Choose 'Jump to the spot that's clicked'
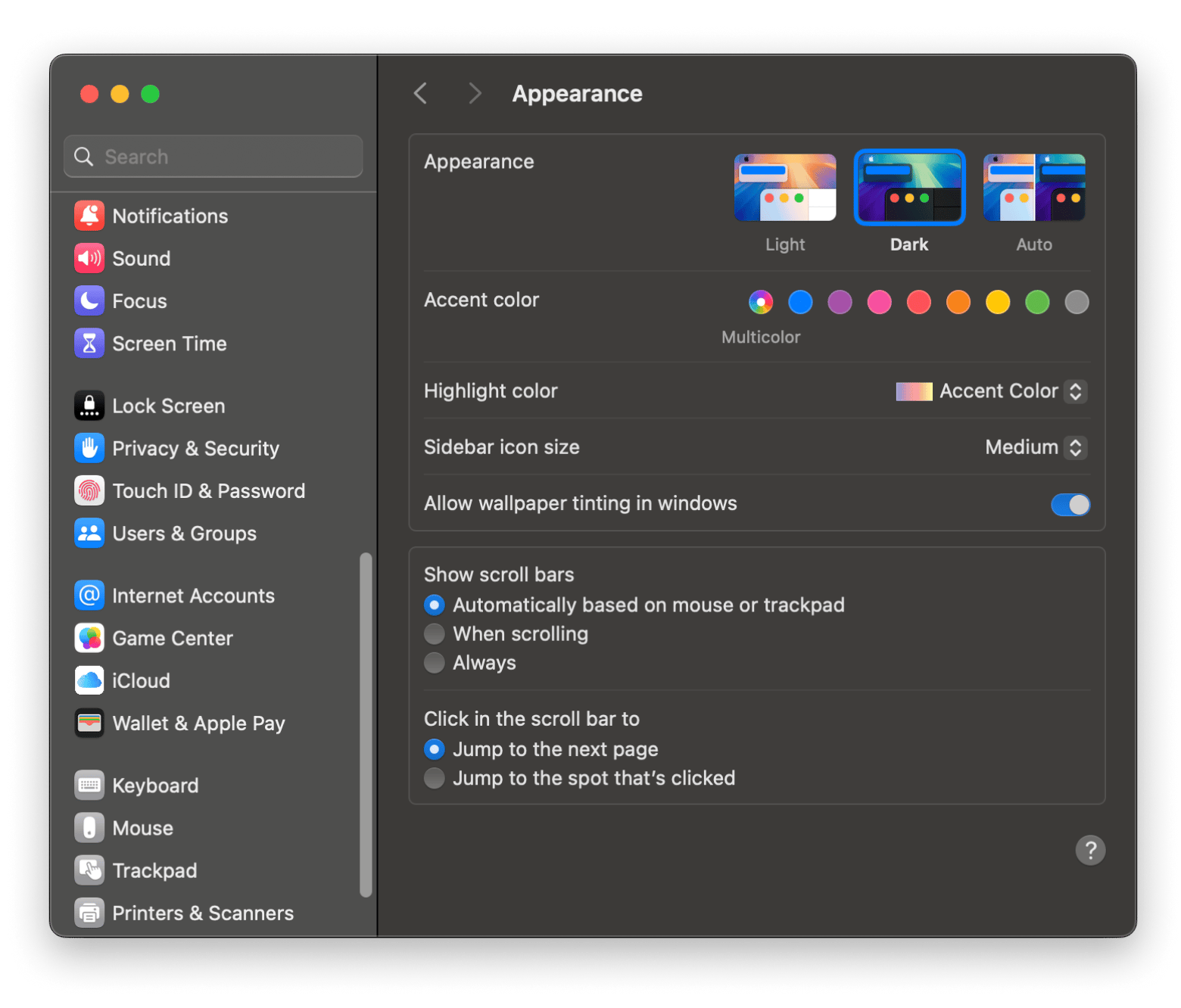The height and width of the screenshot is (1008, 1181). click(435, 778)
